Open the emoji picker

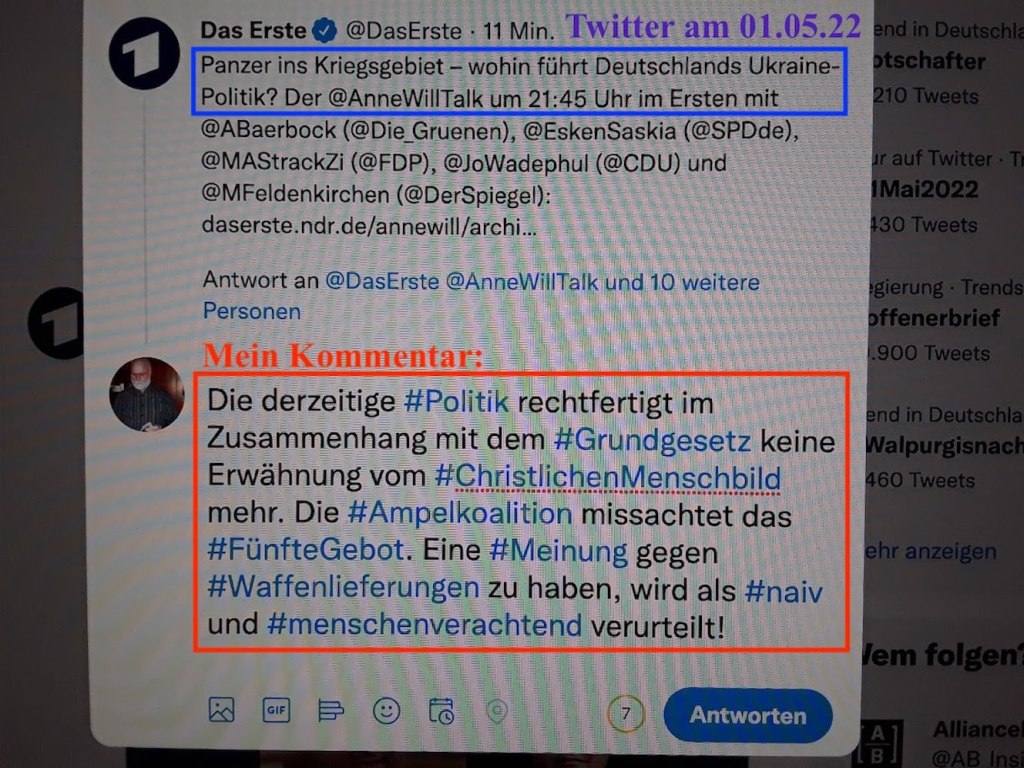click(x=386, y=711)
